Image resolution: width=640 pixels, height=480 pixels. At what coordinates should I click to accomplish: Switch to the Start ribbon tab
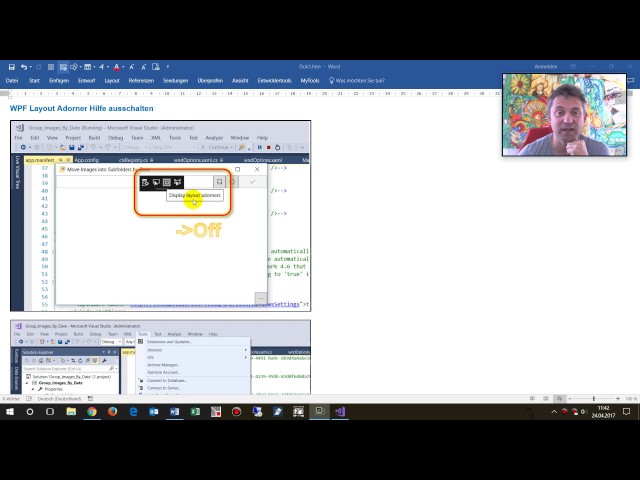tap(34, 81)
